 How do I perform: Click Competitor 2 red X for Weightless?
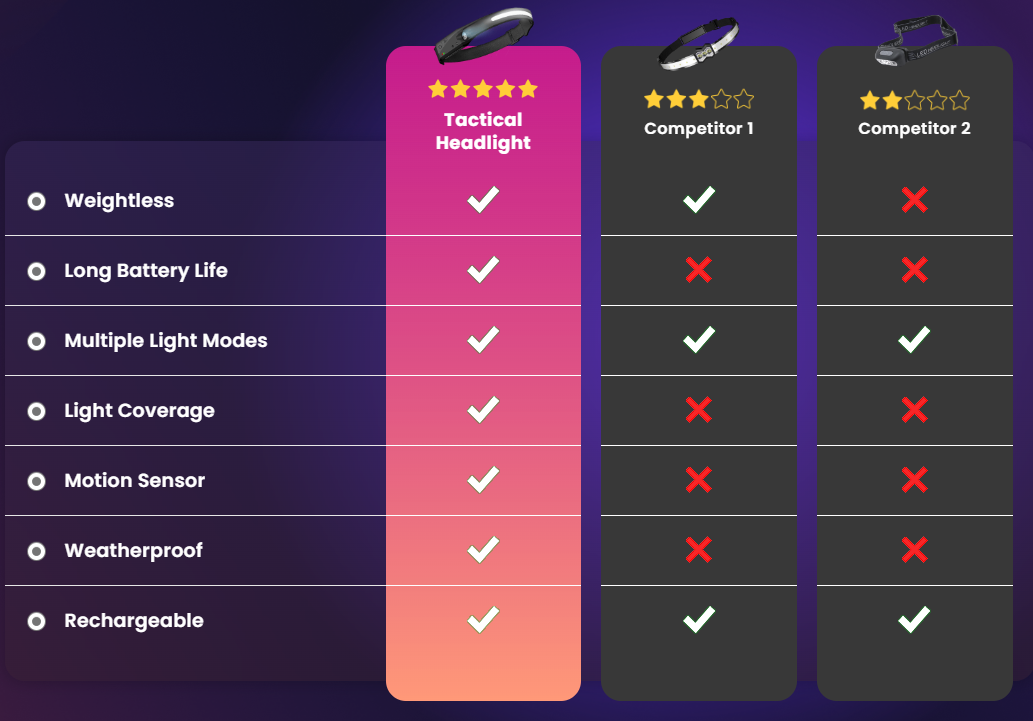click(914, 200)
